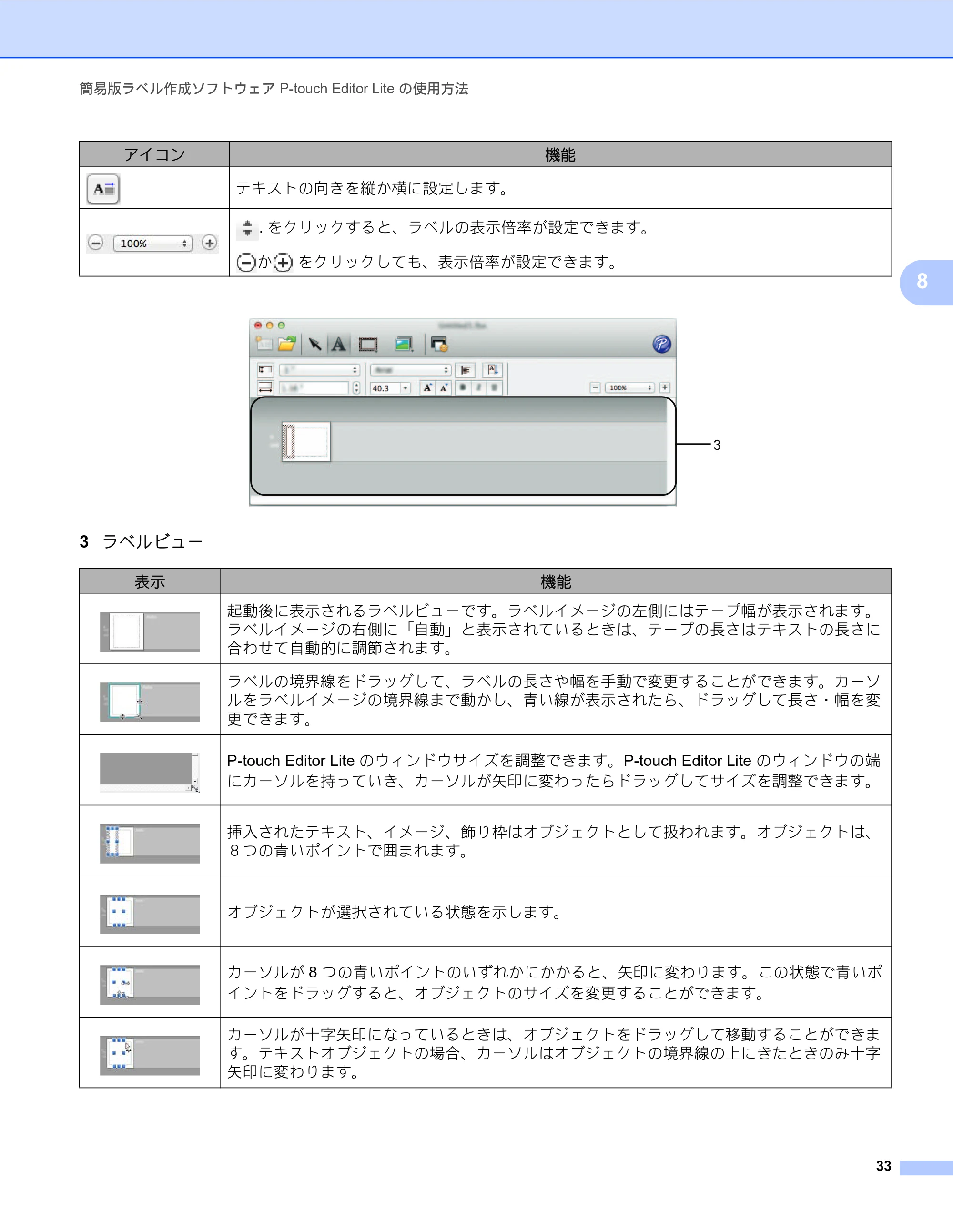Zoom in with the plus button in editor
Screen dimensions: 953x1232
pos(665,387)
